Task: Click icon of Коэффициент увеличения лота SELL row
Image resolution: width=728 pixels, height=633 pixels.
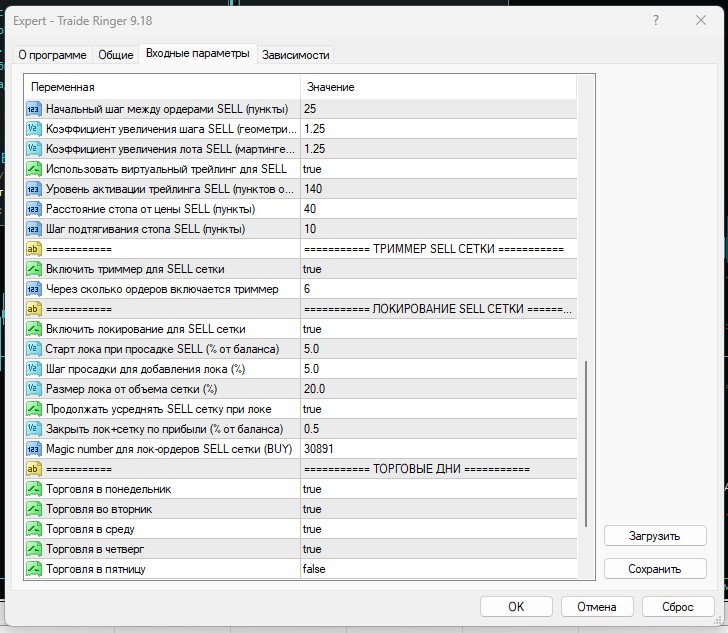Action: (x=34, y=149)
